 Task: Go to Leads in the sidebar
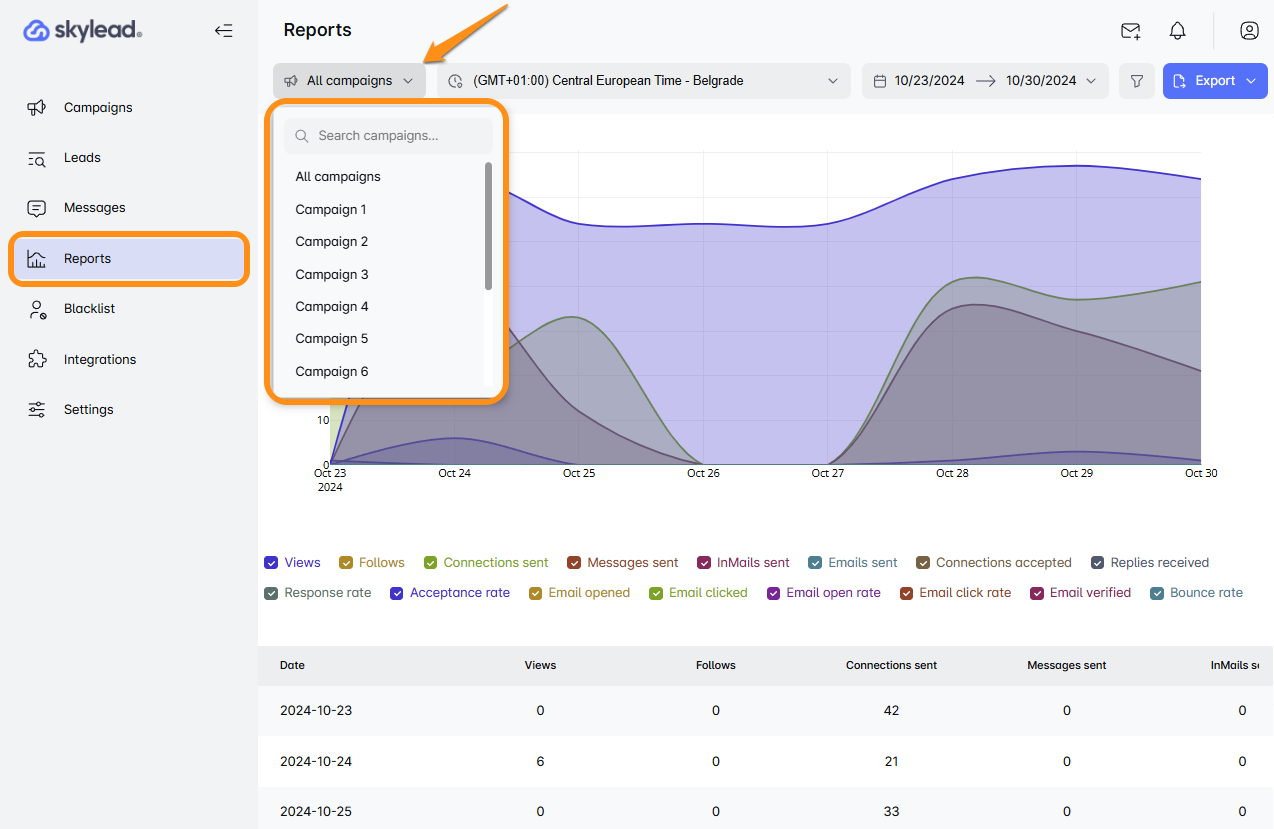coord(82,158)
